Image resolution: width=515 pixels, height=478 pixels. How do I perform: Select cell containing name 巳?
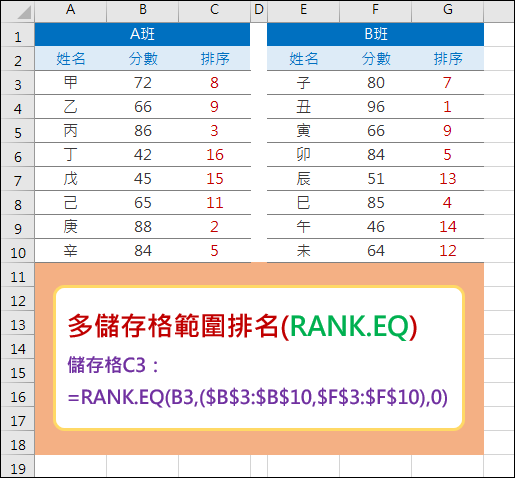pos(303,203)
